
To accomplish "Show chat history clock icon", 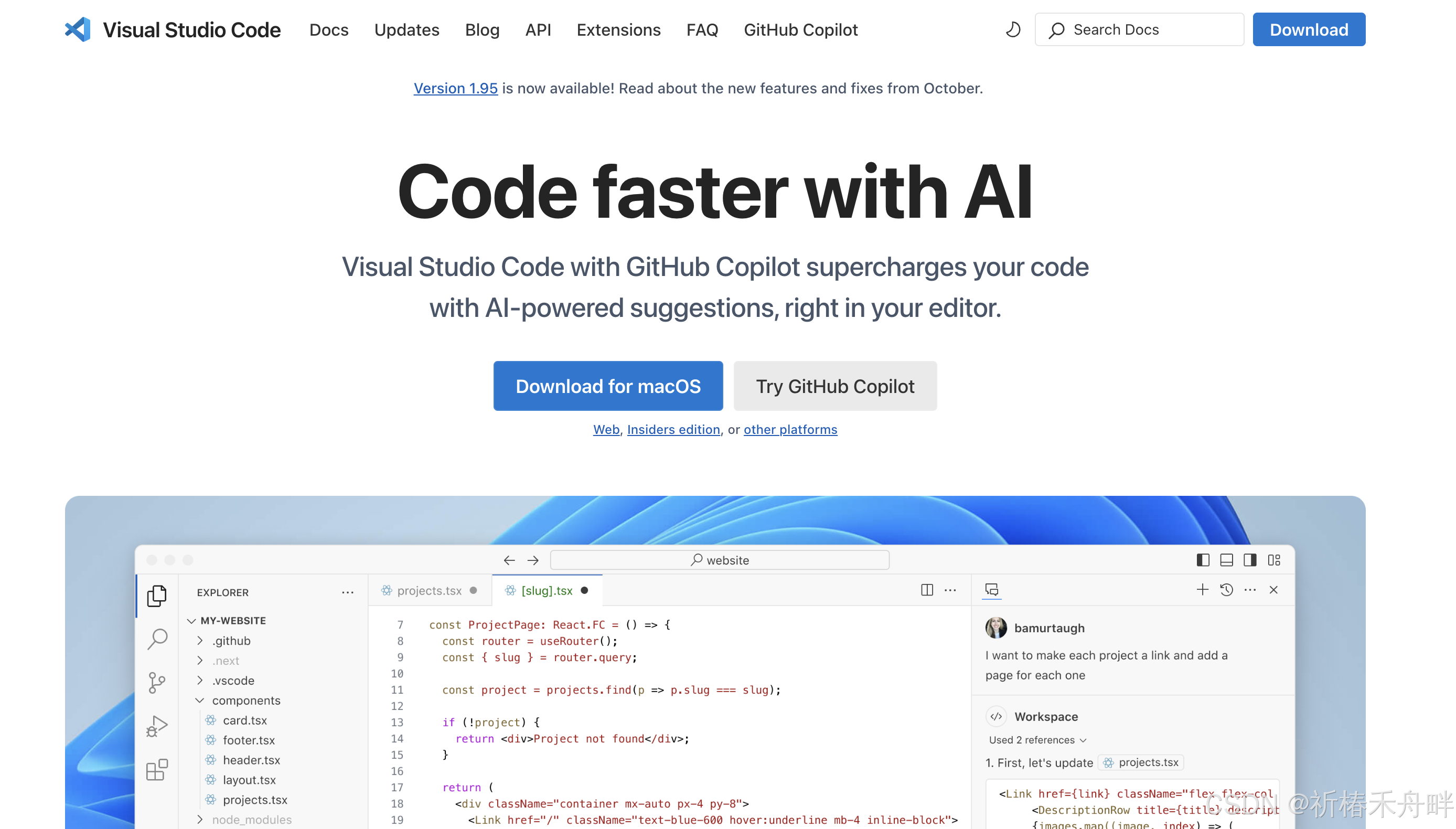I will 1226,590.
